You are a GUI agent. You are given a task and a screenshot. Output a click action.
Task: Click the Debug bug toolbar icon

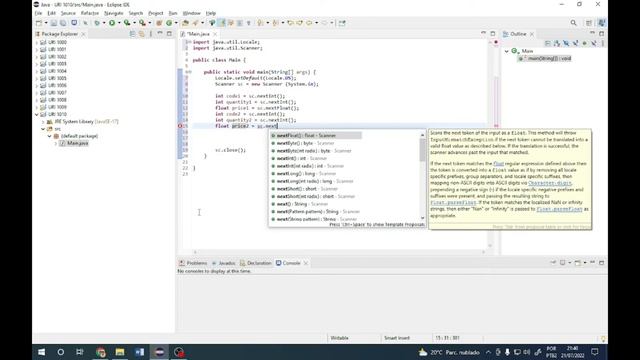point(97,23)
